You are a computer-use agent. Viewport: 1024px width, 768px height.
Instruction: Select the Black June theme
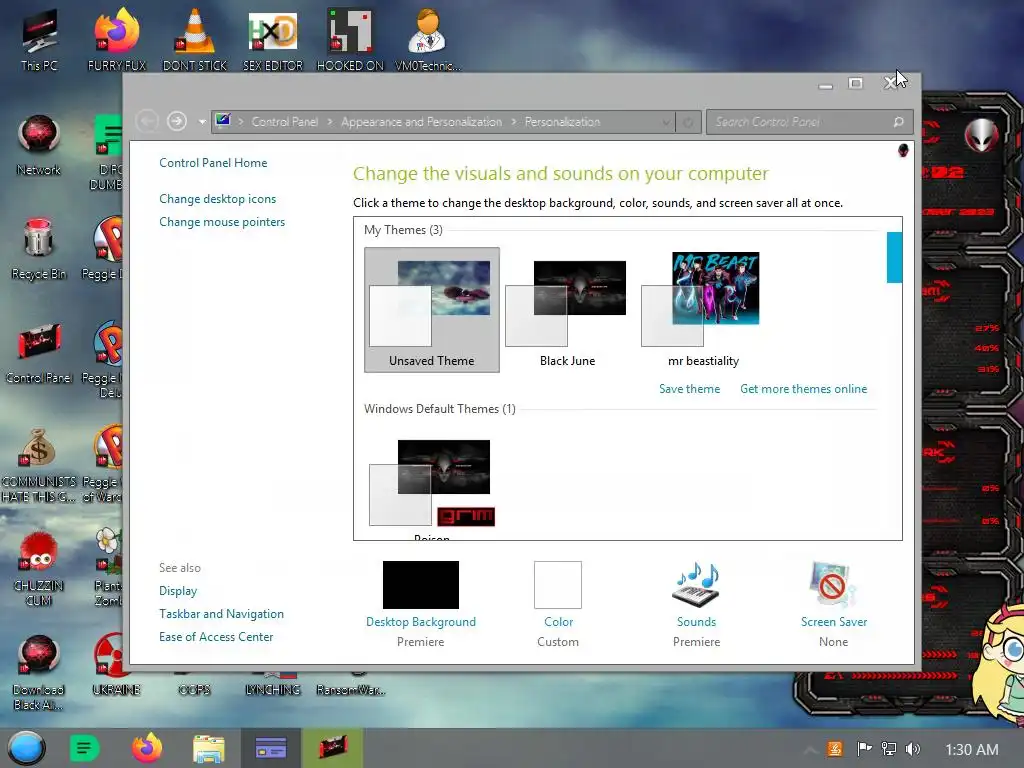(x=567, y=310)
